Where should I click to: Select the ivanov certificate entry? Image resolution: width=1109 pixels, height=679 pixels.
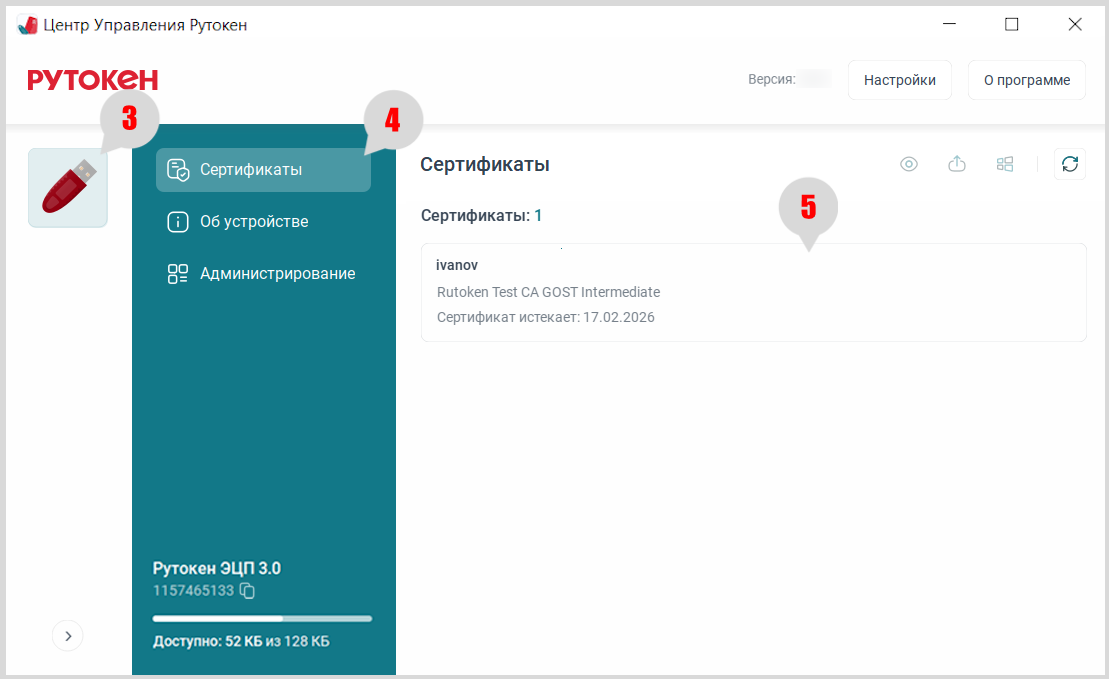[x=753, y=292]
